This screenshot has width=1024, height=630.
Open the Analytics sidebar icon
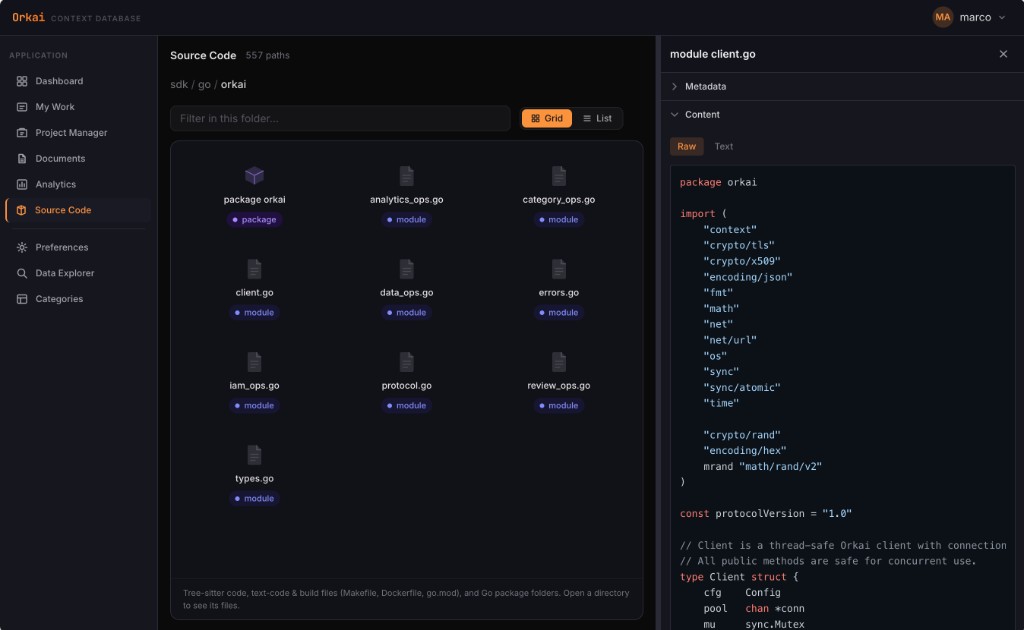(x=22, y=184)
